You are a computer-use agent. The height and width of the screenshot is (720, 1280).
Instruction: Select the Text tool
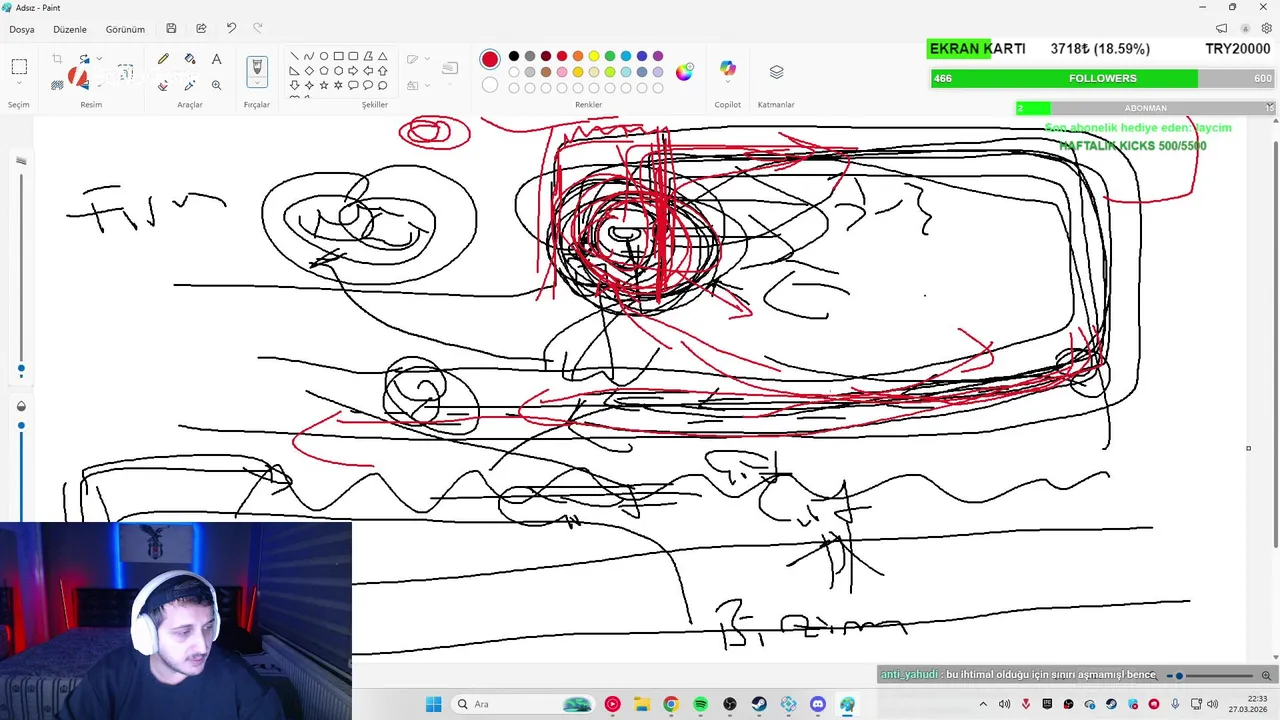216,59
